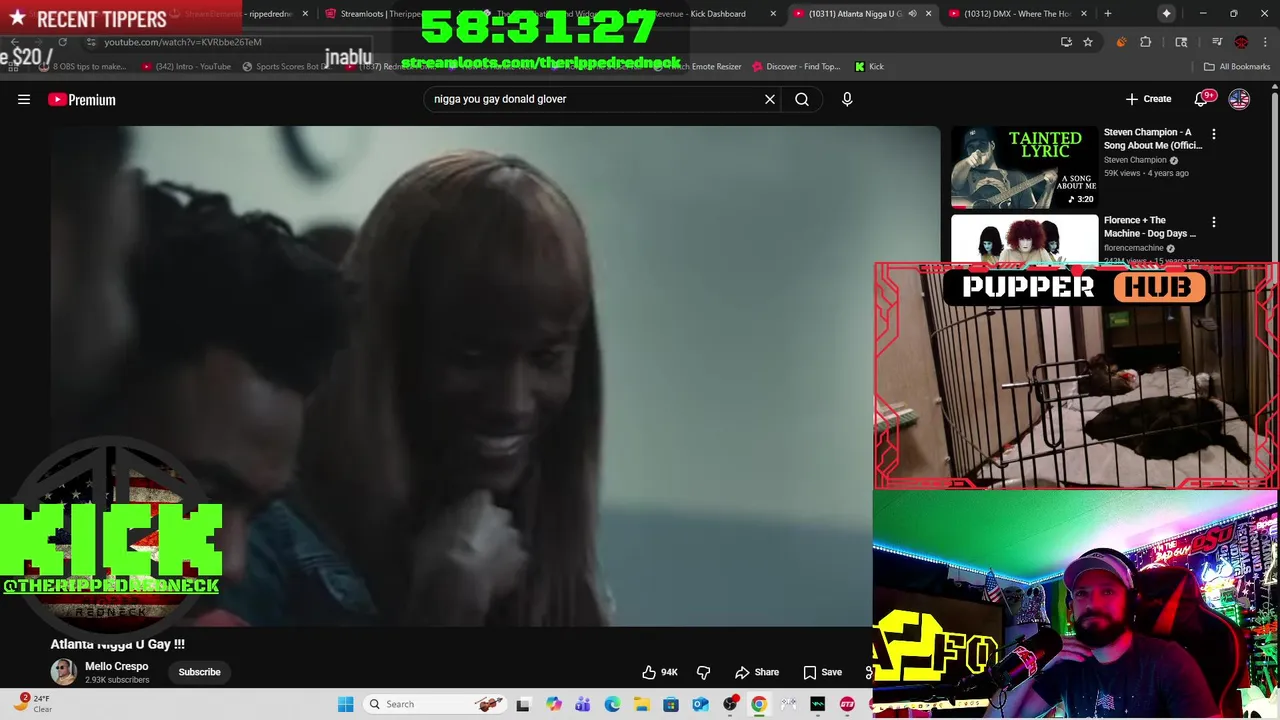Mute the audio on the Atlanta tab
Screen dimensions: 1280x720
pyautogui.click(x=912, y=14)
